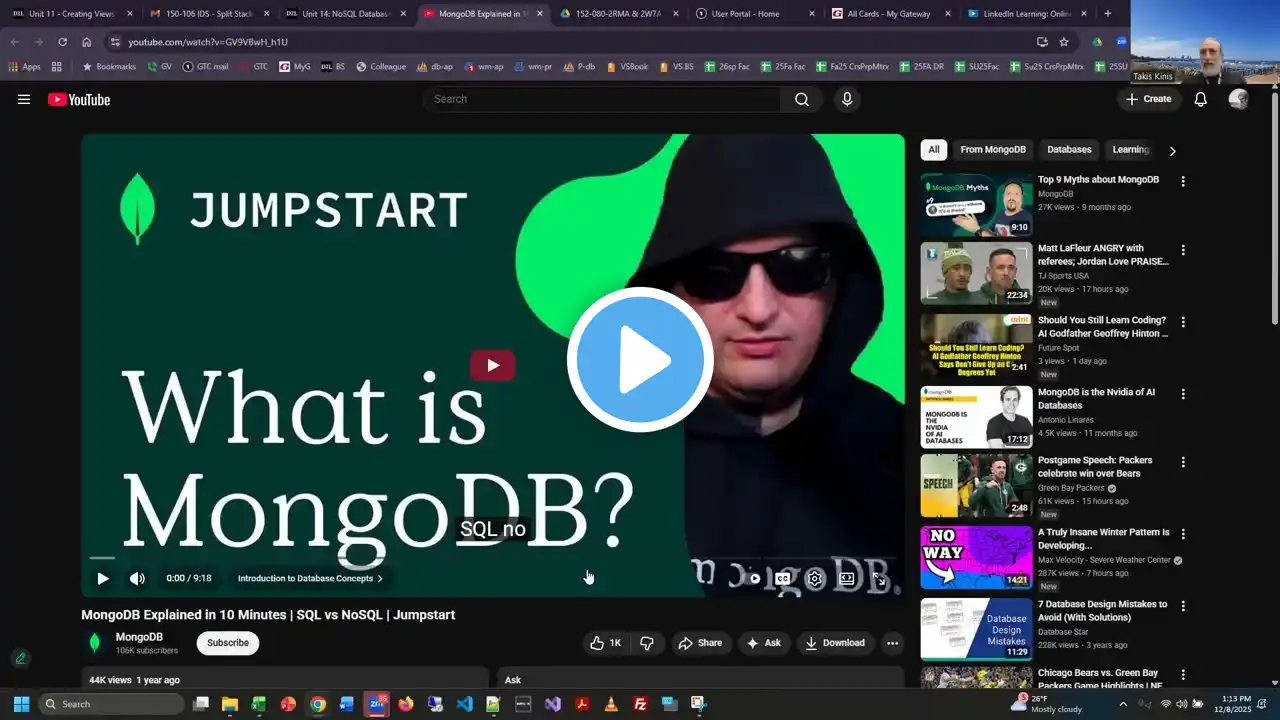
Task: Click the video progress bar
Action: (x=493, y=557)
